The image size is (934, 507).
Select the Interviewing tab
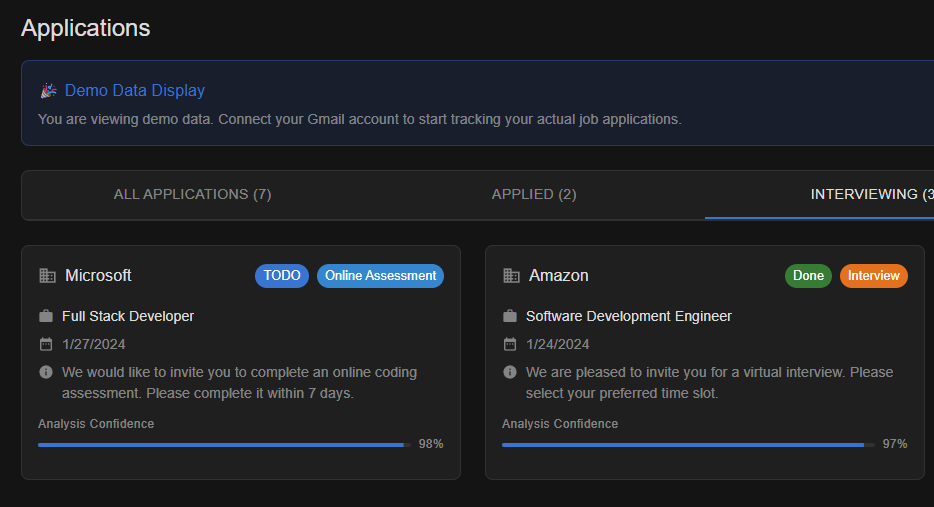pyautogui.click(x=870, y=194)
